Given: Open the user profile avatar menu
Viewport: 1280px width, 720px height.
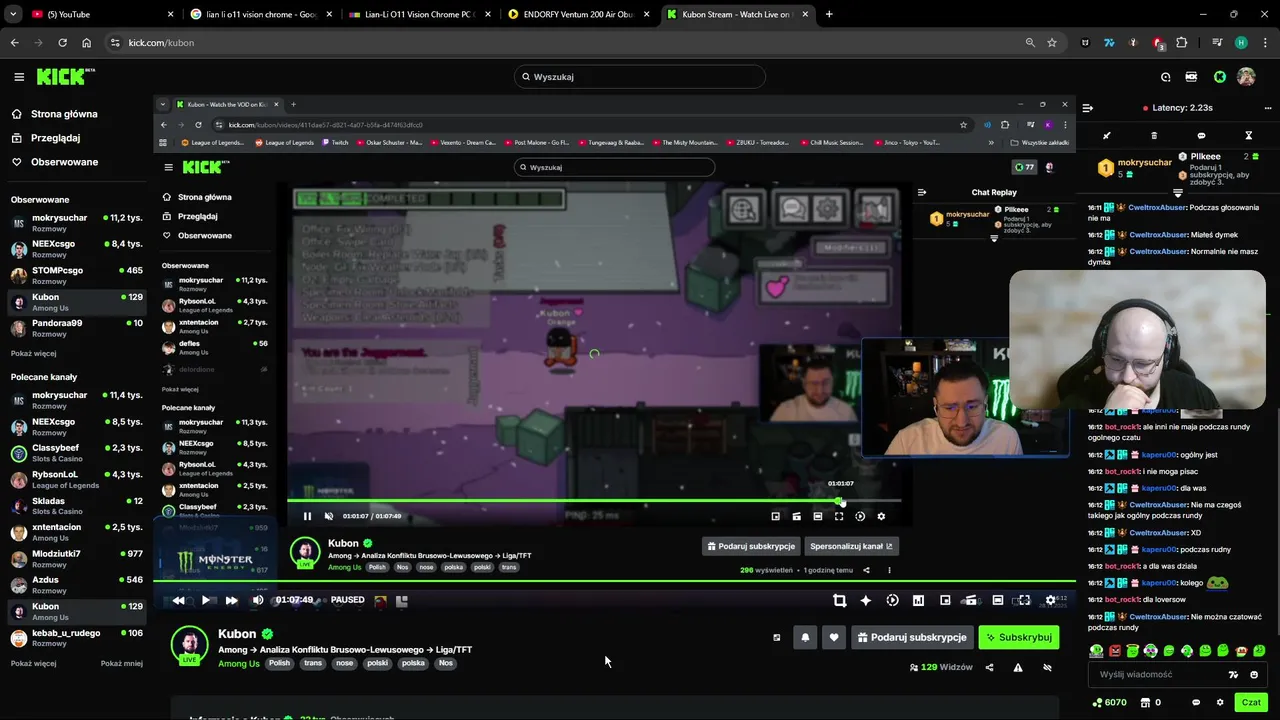Looking at the screenshot, I should pyautogui.click(x=1246, y=77).
